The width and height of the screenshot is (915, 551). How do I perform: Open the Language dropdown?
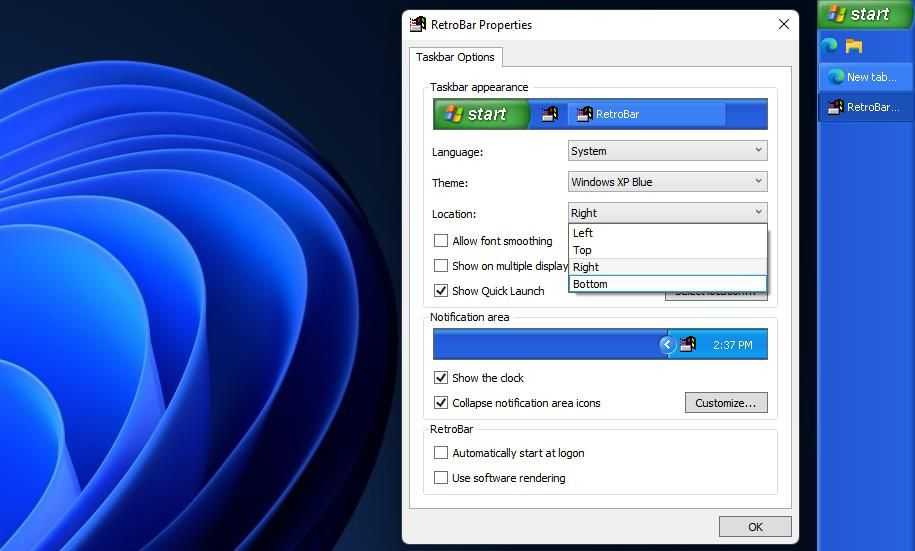tap(667, 151)
